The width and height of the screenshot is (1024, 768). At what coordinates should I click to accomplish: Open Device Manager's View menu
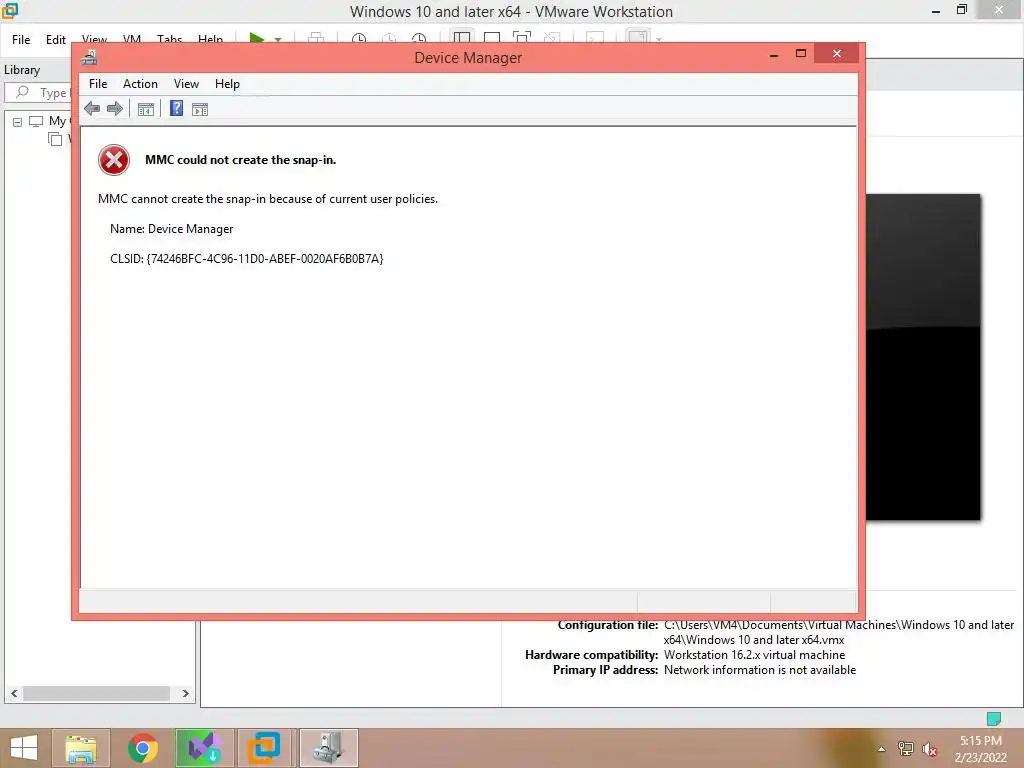[186, 84]
